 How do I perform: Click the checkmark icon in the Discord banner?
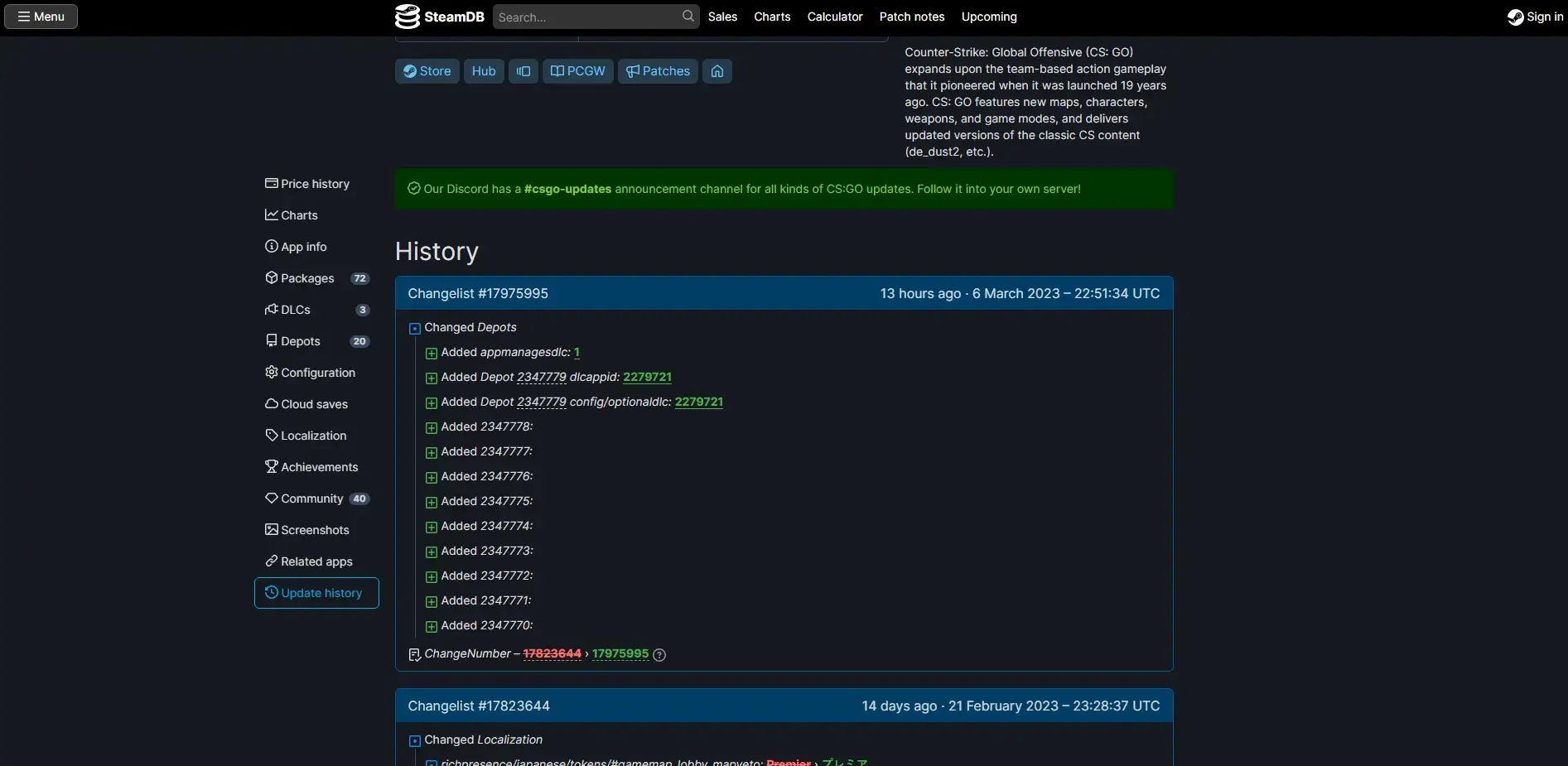tap(413, 189)
